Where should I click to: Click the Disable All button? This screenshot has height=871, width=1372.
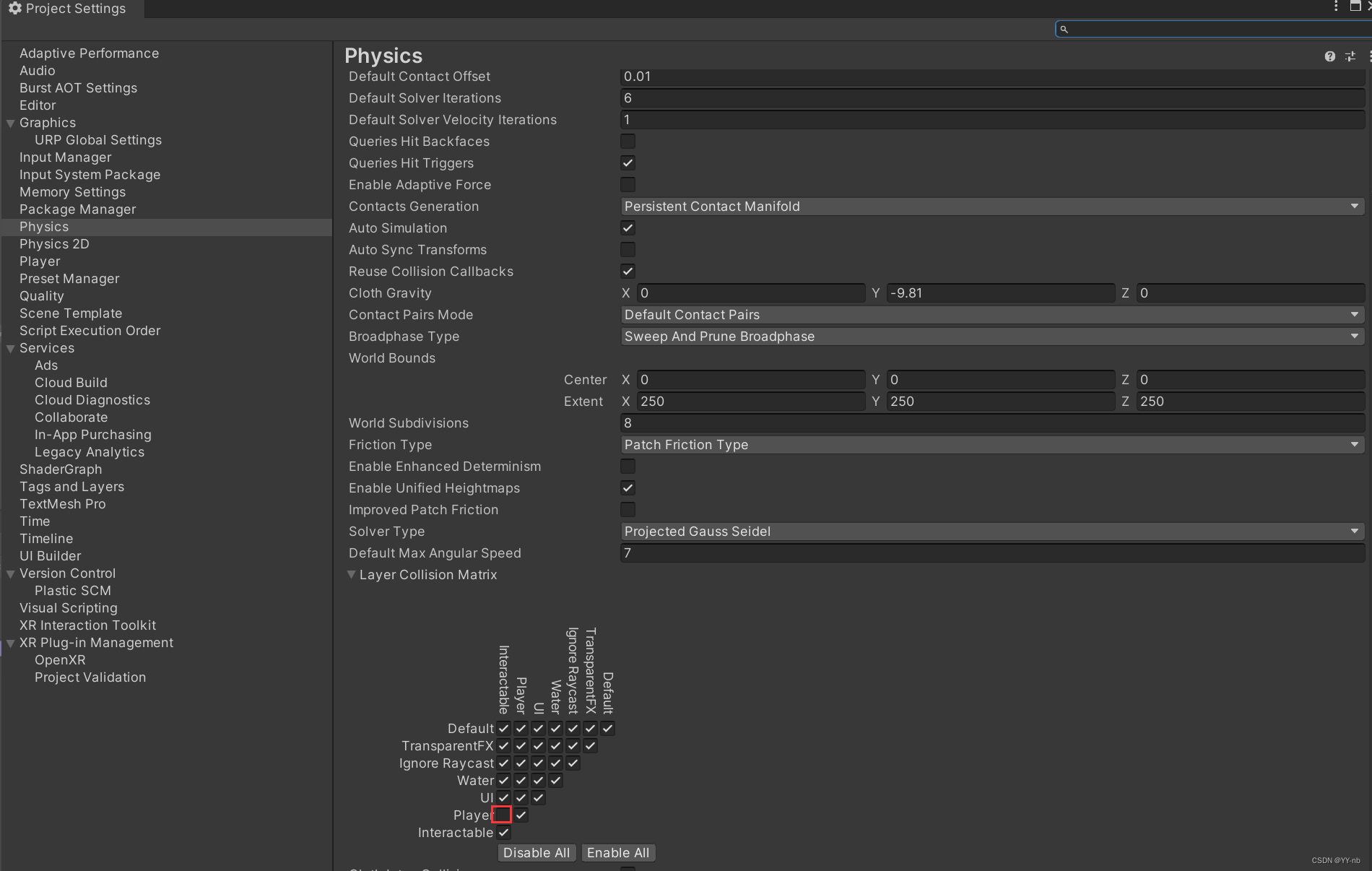tap(537, 853)
